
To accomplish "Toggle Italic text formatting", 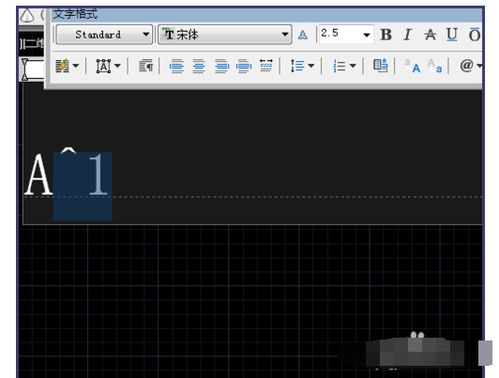I will [407, 35].
